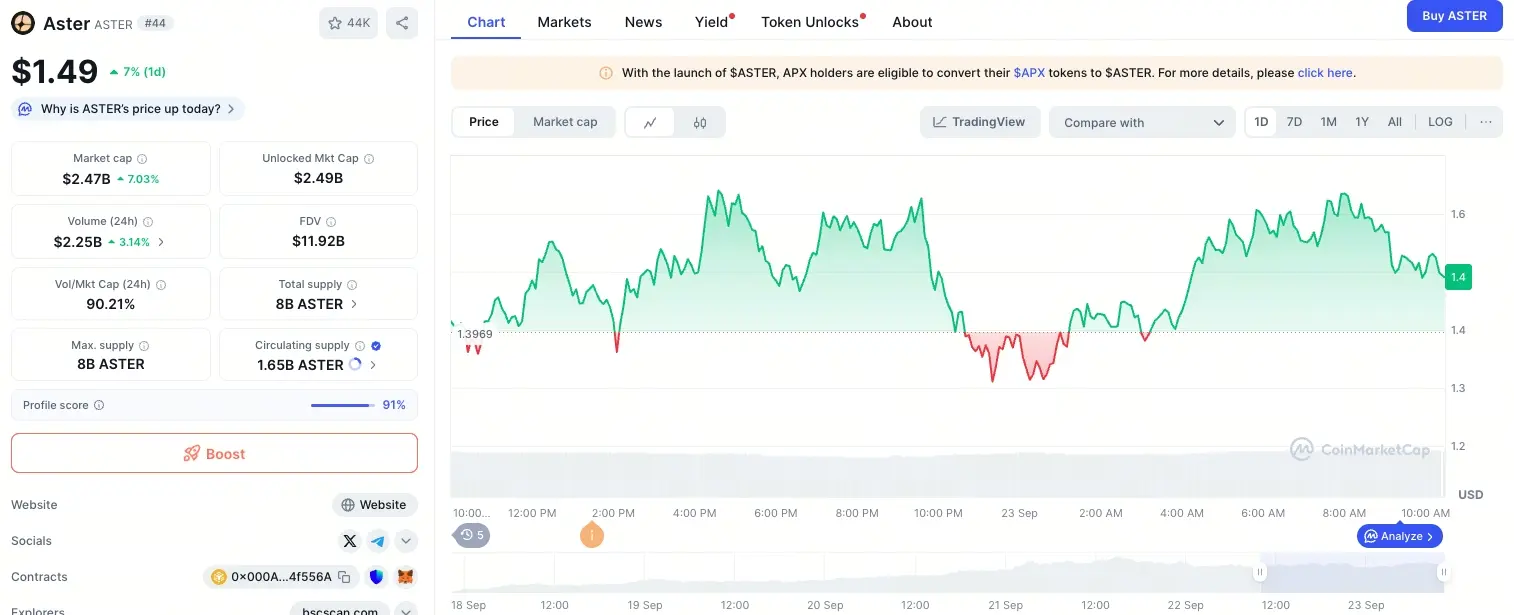The width and height of the screenshot is (1514, 615).
Task: Click the 0x000A...4f556A contract address
Action: point(281,577)
